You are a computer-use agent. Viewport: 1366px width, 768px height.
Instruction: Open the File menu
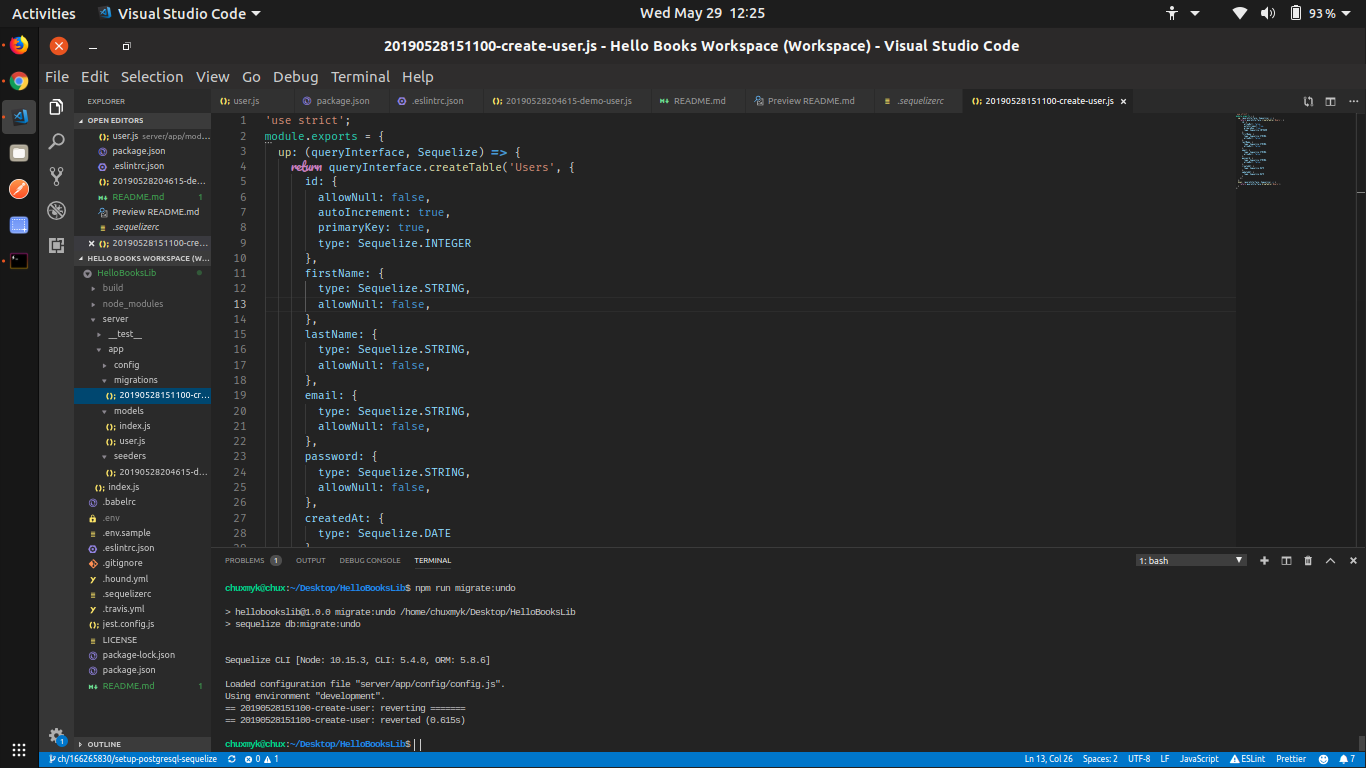click(57, 77)
